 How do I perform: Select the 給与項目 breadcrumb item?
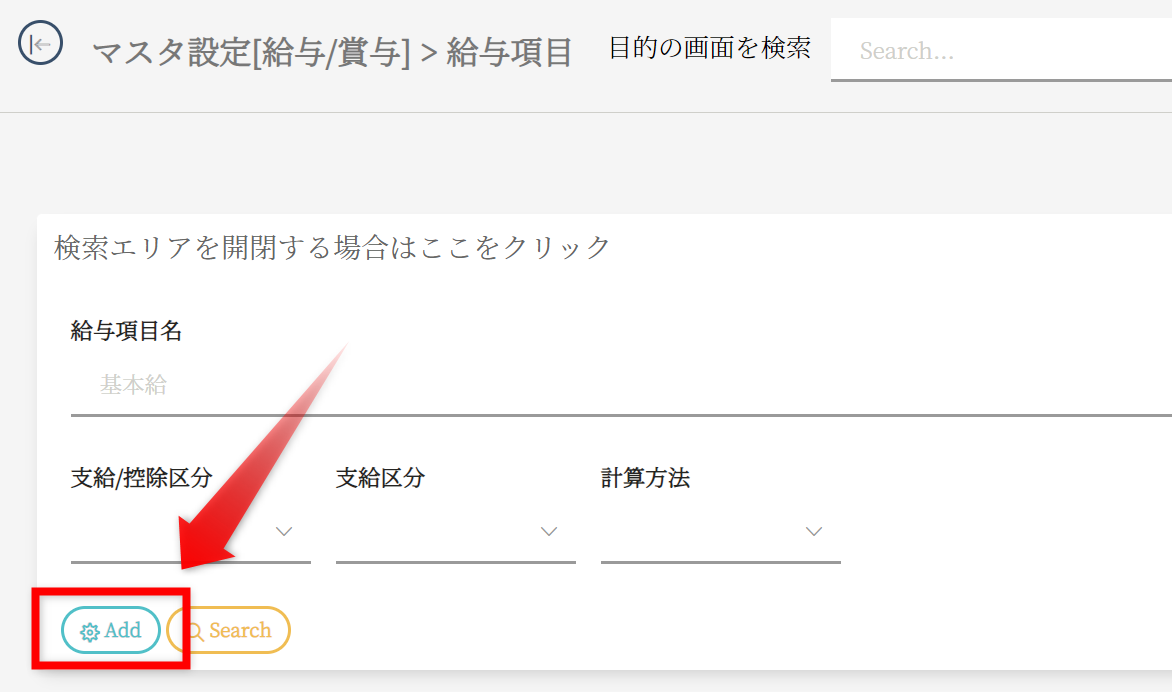(509, 52)
